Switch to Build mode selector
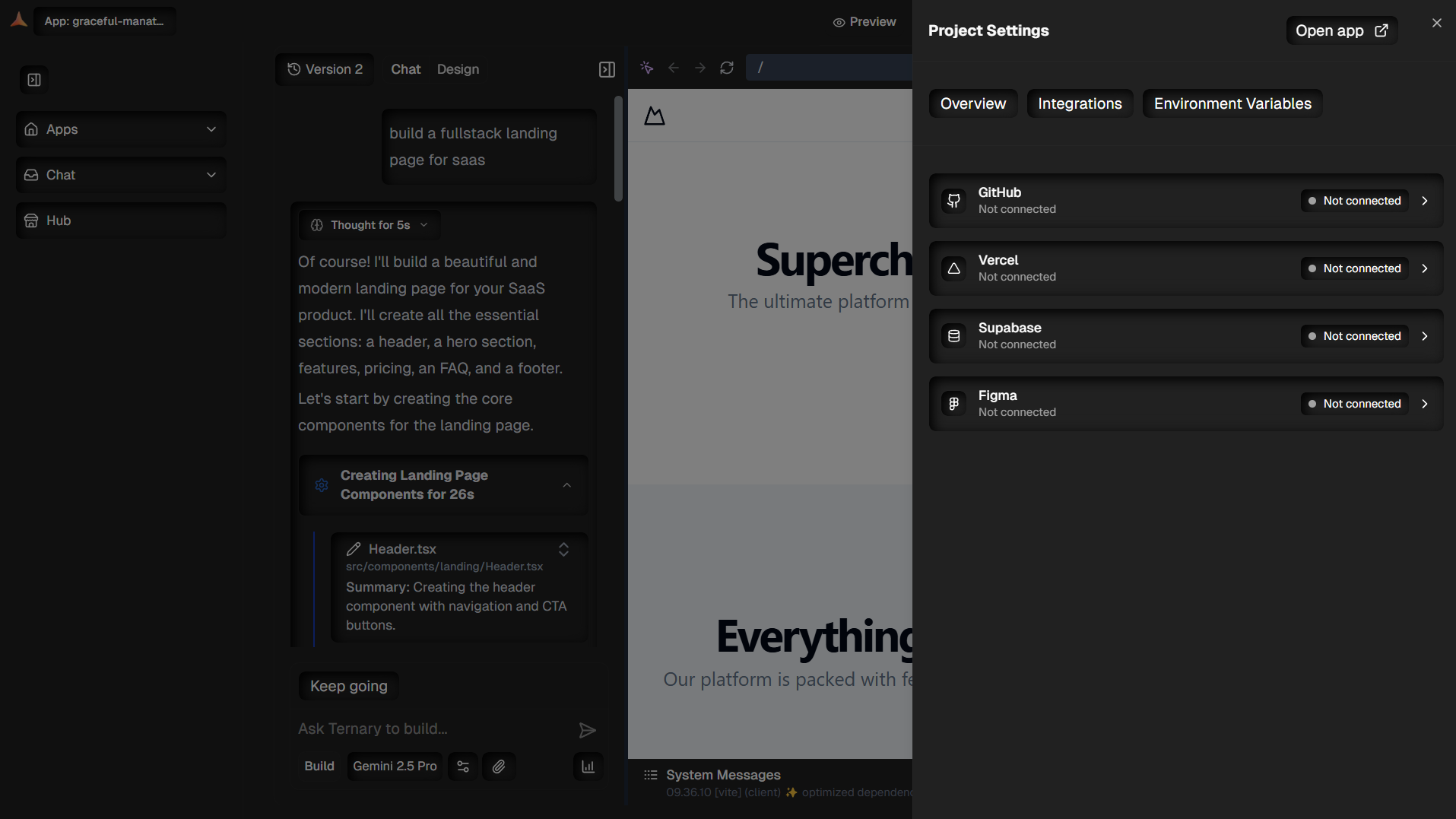Viewport: 1456px width, 819px height. 319,767
